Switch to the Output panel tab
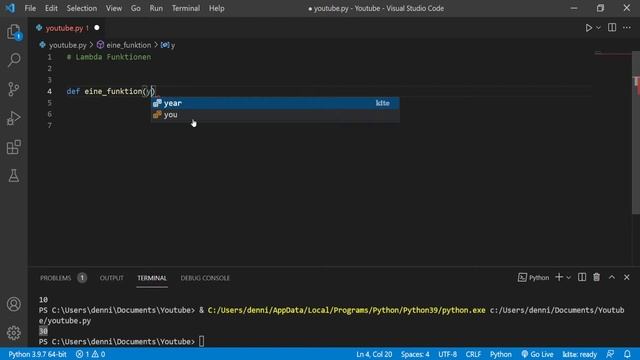 point(111,278)
